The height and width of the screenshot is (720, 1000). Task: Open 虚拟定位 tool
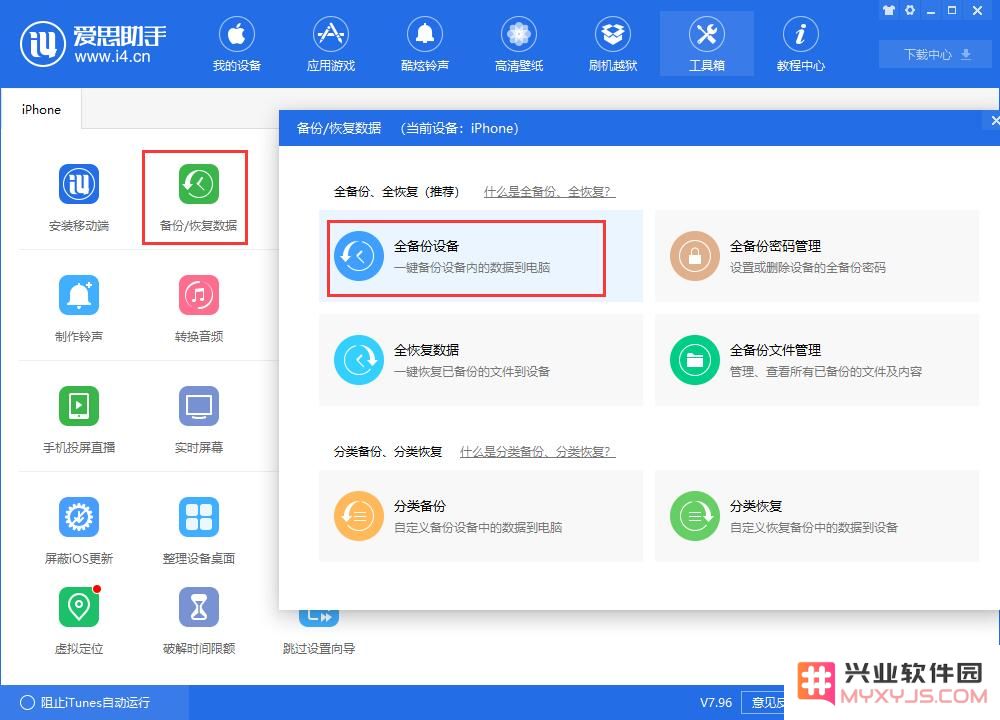(x=79, y=621)
